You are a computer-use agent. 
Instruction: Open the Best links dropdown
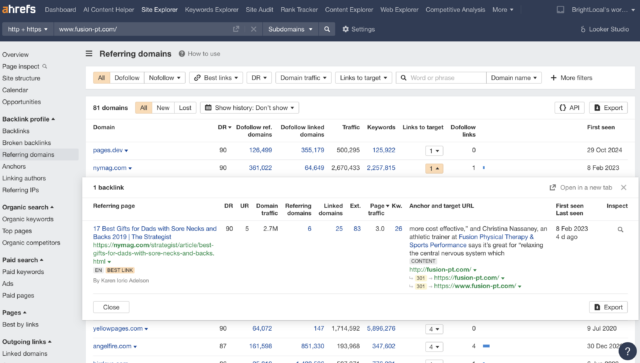point(216,78)
